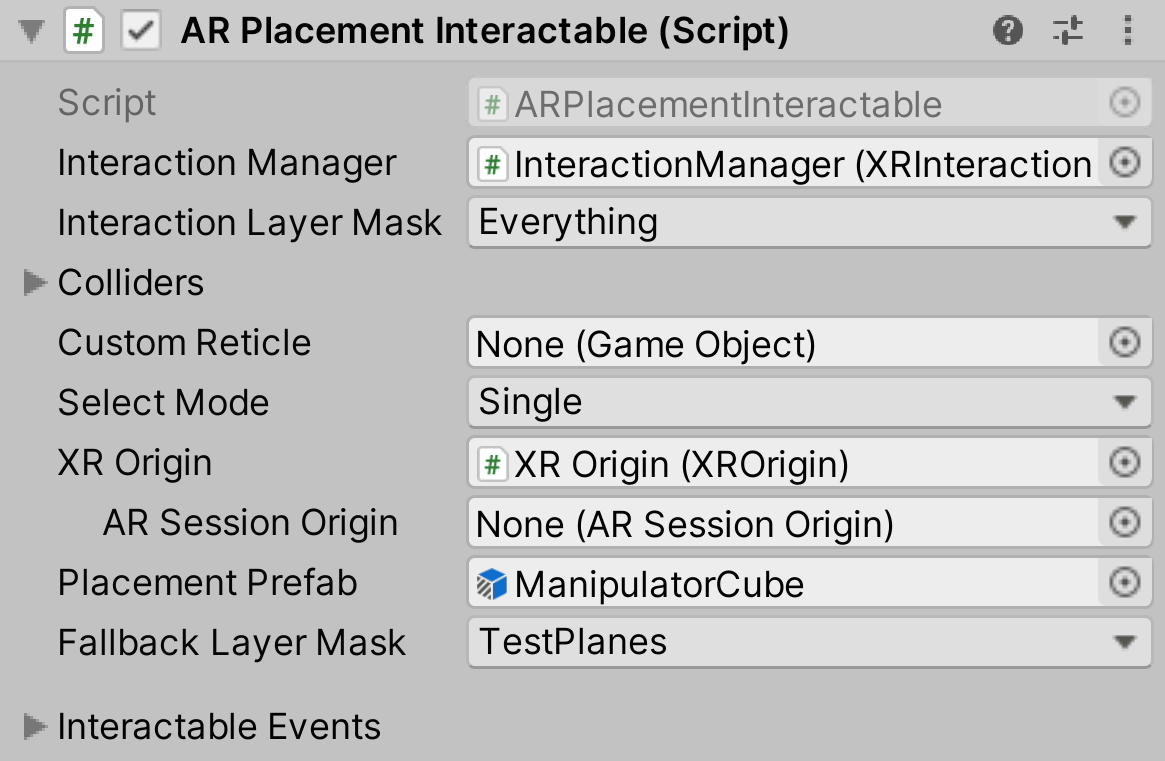Open the component presets icon
The image size is (1165, 761).
click(x=1068, y=31)
